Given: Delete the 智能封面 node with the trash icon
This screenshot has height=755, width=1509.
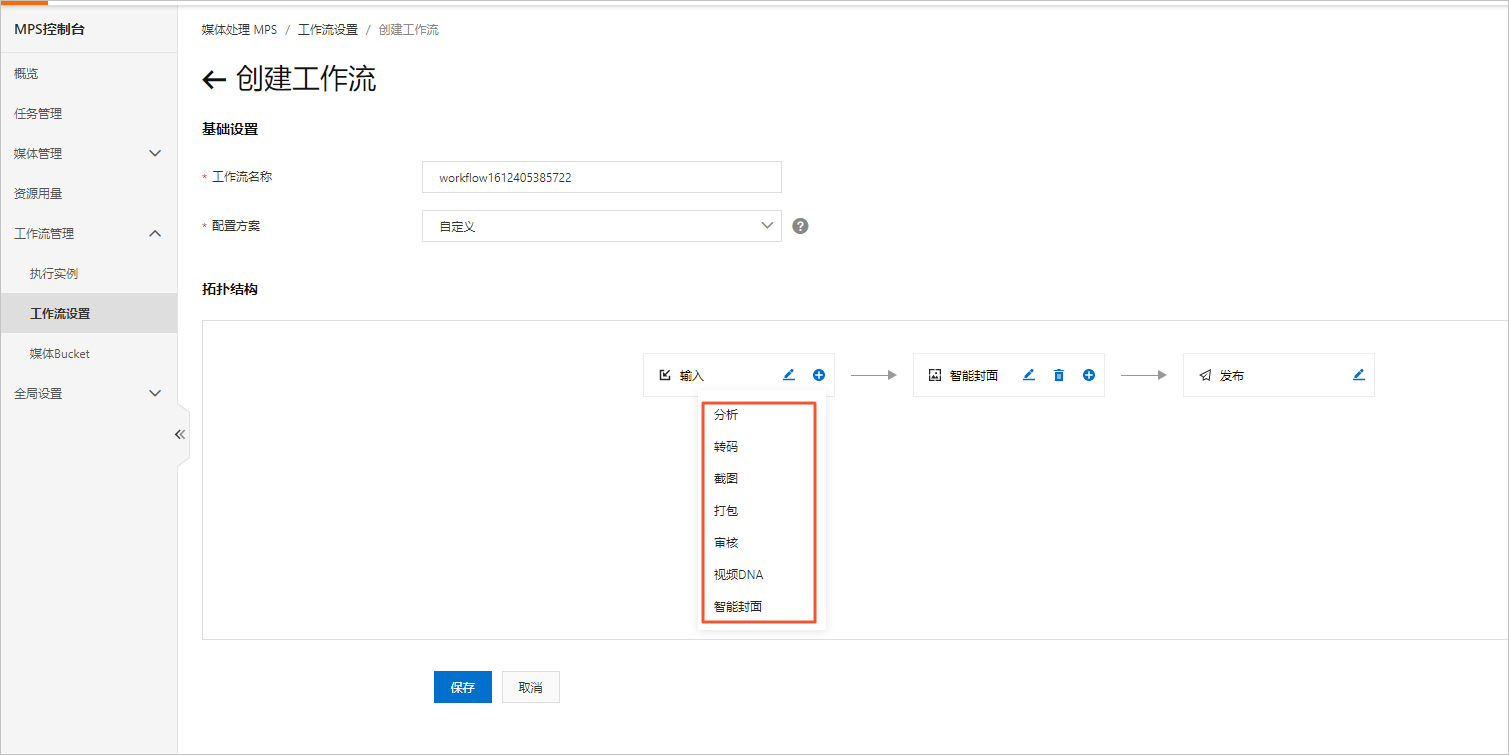Looking at the screenshot, I should 1059,375.
